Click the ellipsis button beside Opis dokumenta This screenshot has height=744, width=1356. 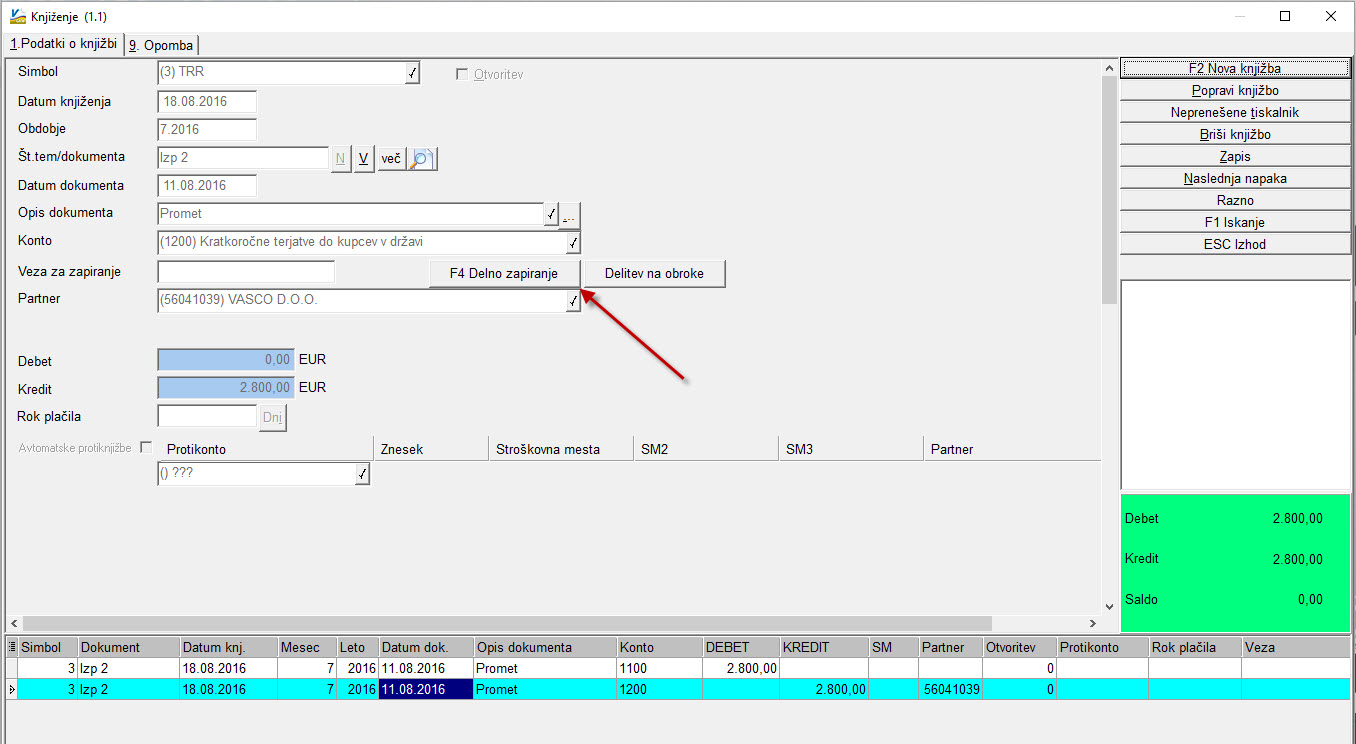click(x=571, y=214)
